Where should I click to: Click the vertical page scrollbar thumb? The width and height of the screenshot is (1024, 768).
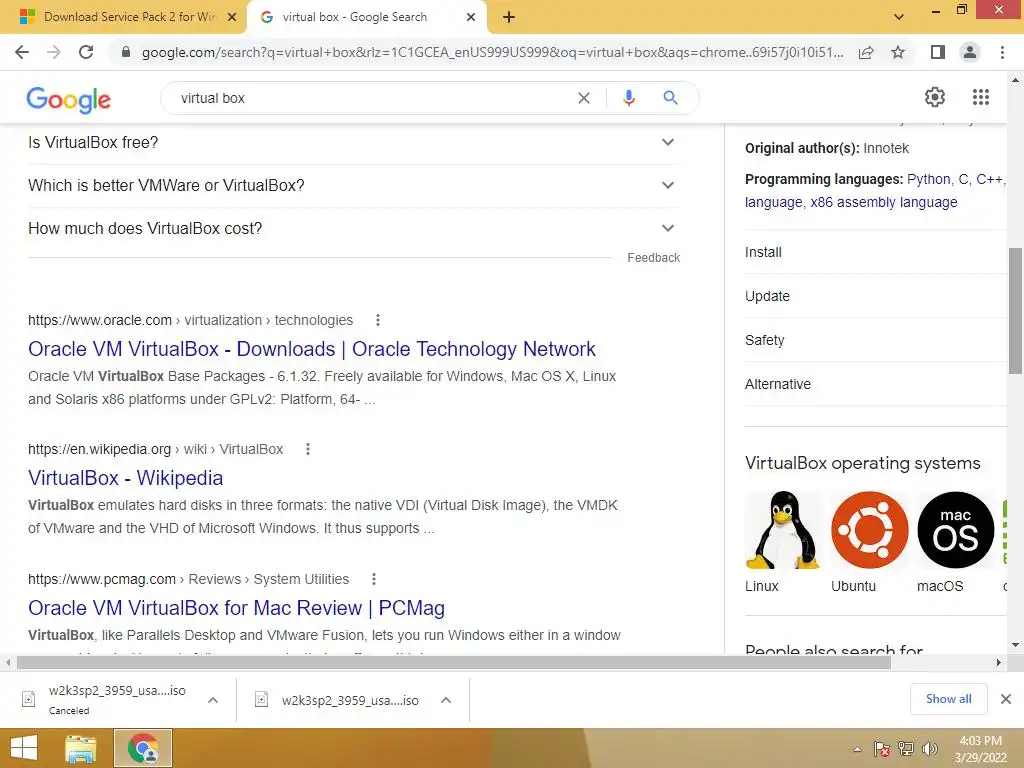pos(1015,310)
